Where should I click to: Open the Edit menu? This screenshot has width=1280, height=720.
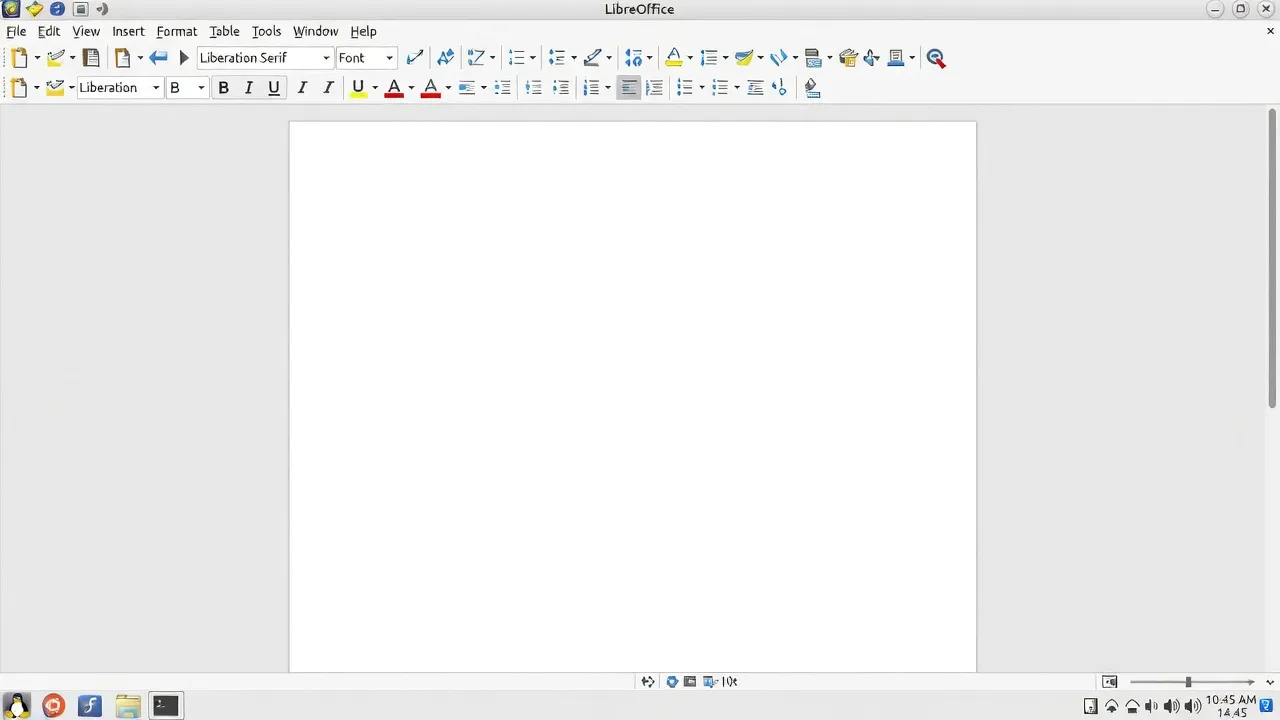tap(49, 31)
